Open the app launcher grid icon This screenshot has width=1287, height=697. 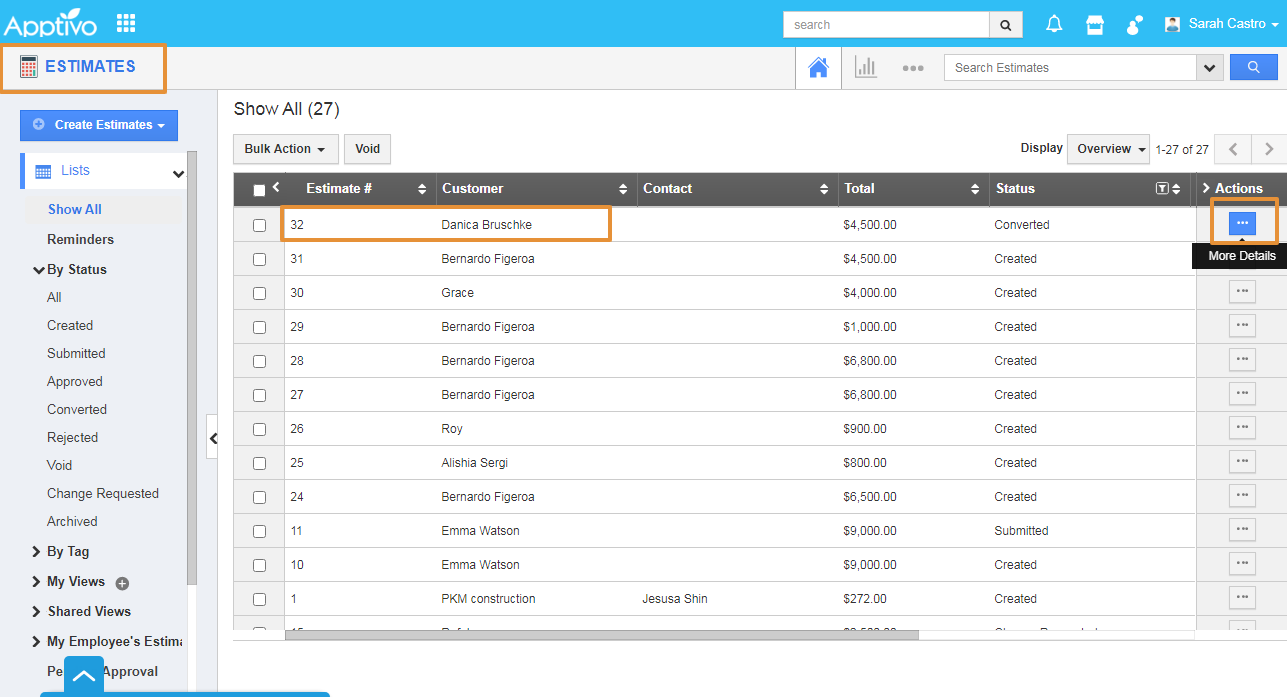pos(126,23)
